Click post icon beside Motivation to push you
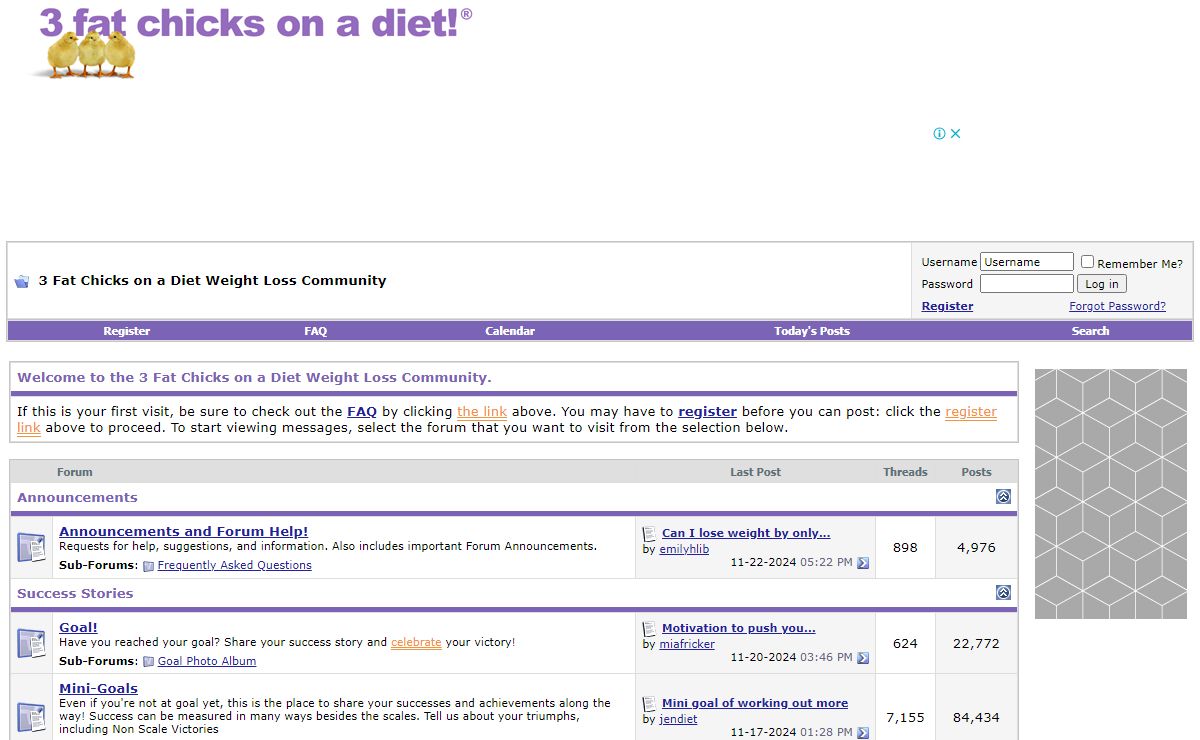The image size is (1200, 740). [650, 629]
